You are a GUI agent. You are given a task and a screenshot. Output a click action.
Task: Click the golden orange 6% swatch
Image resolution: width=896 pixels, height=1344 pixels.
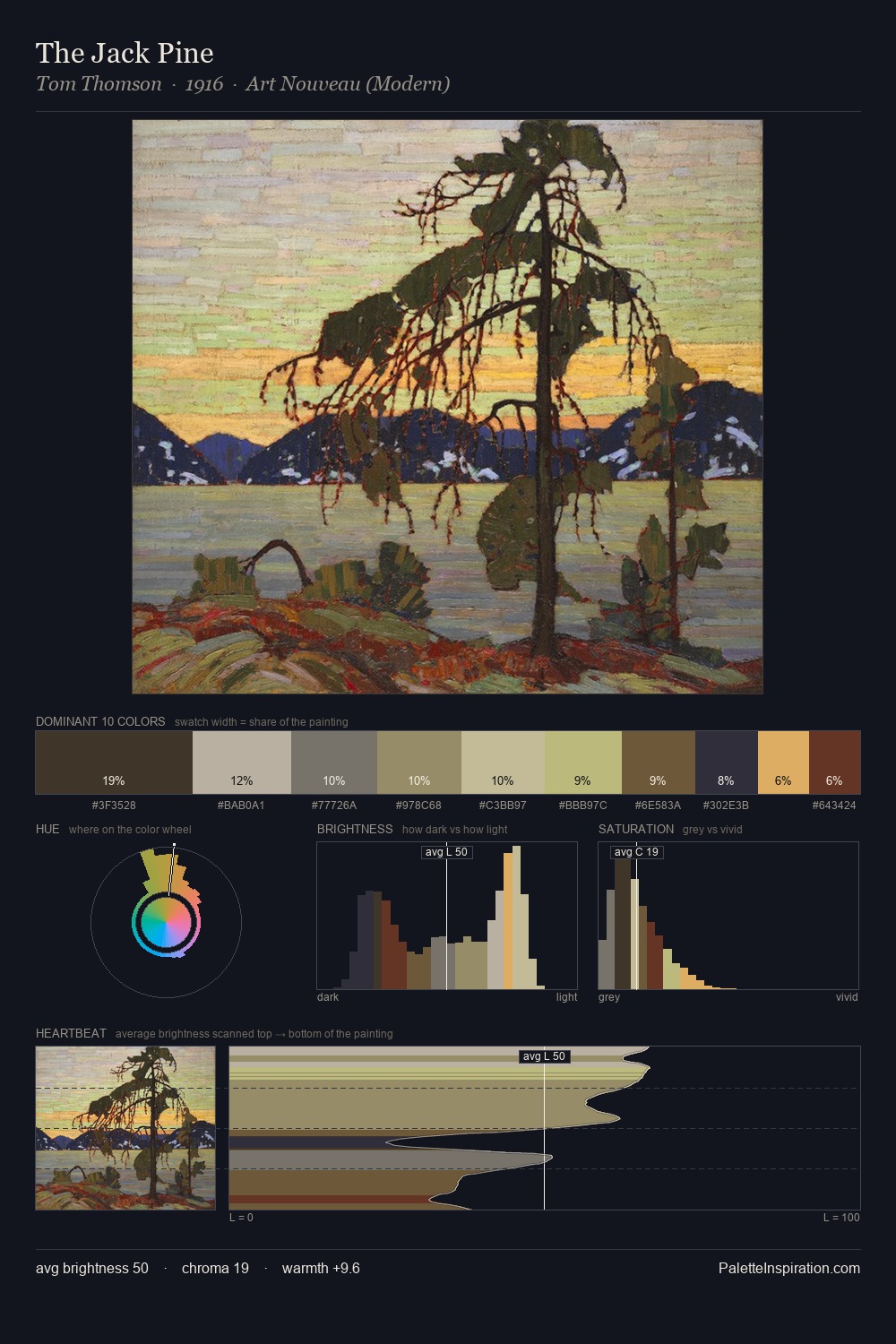783,762
